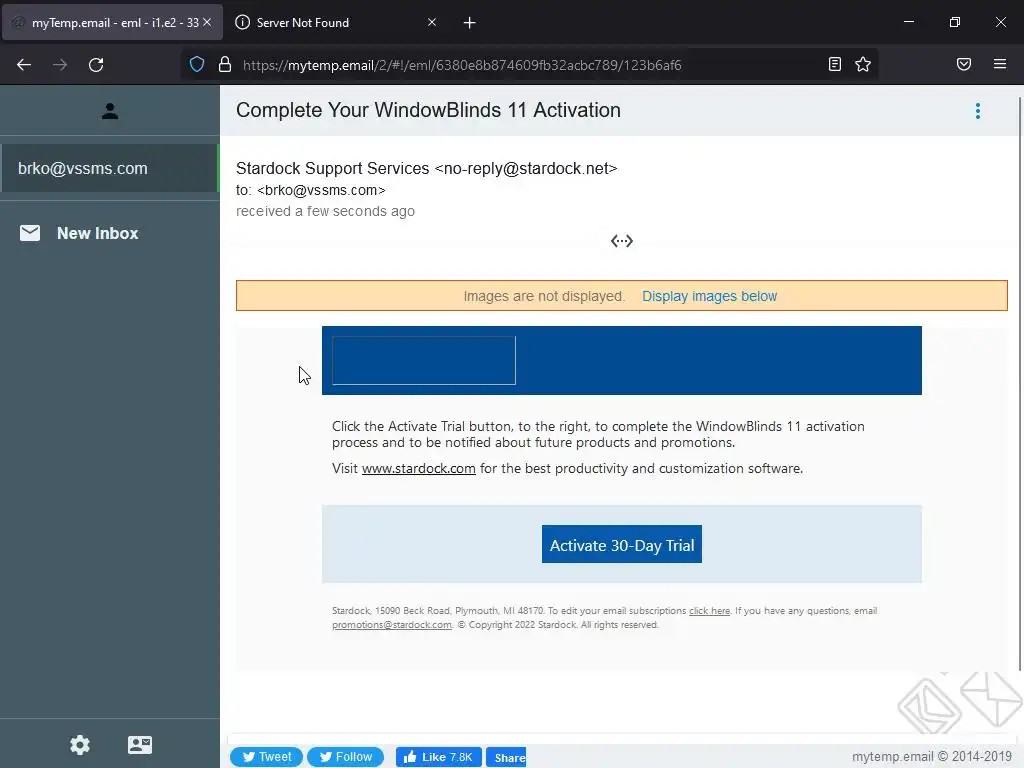Click Activate 30-Day Trial button
The image size is (1024, 768).
click(622, 545)
